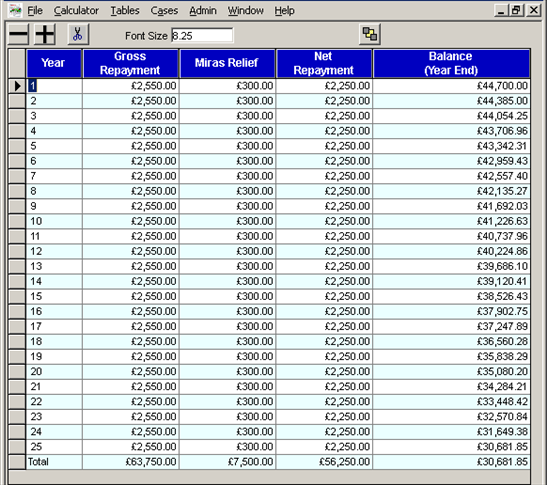This screenshot has width=547, height=485.
Task: Minimize the child window
Action: (x=501, y=10)
